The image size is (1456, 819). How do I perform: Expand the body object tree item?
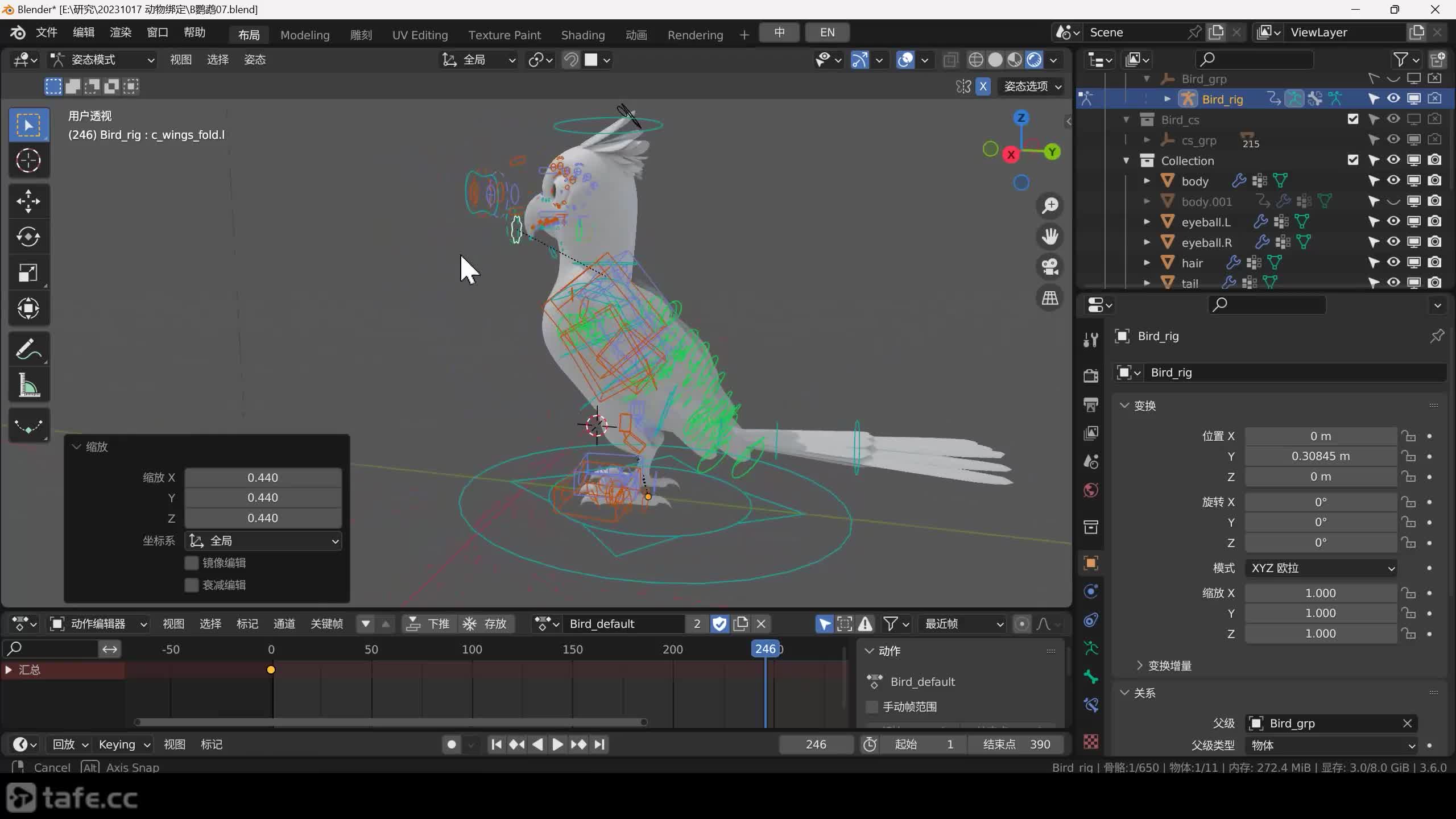point(1147,181)
